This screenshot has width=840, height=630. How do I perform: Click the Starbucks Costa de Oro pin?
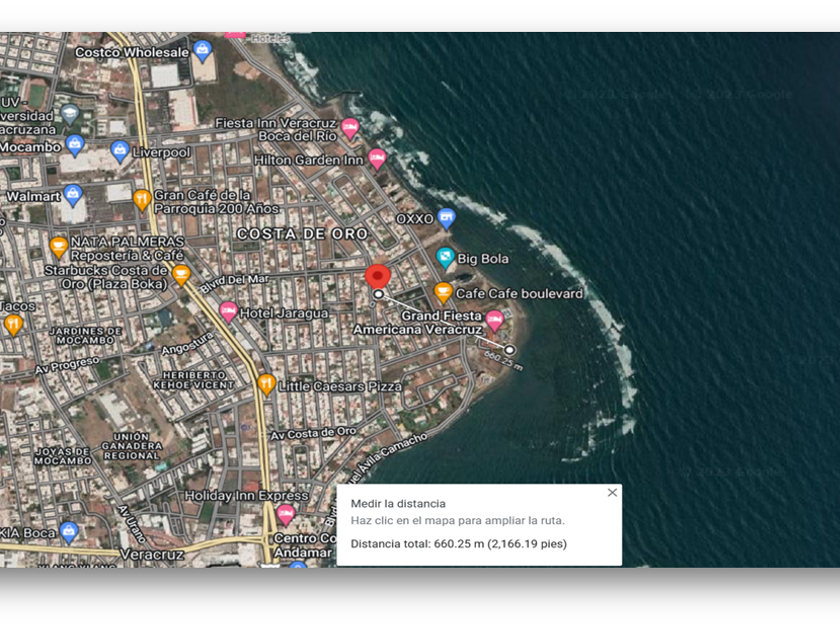181,275
